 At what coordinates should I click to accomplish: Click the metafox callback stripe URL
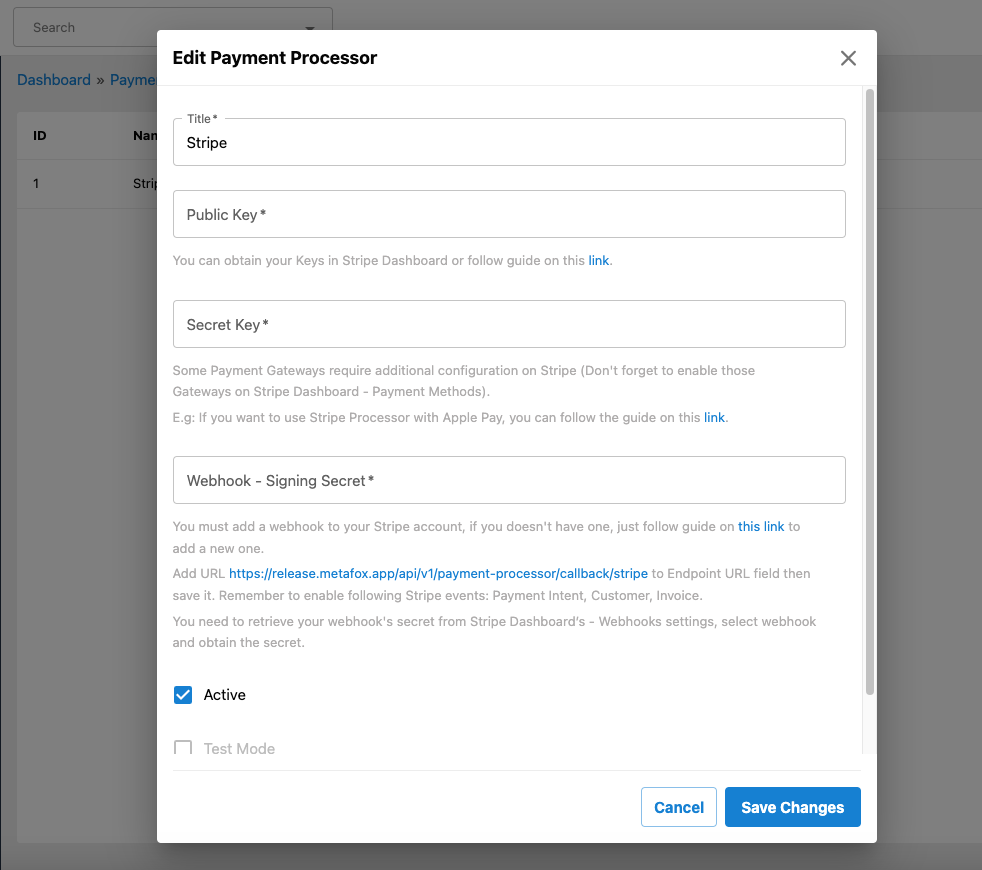[x=438, y=574]
